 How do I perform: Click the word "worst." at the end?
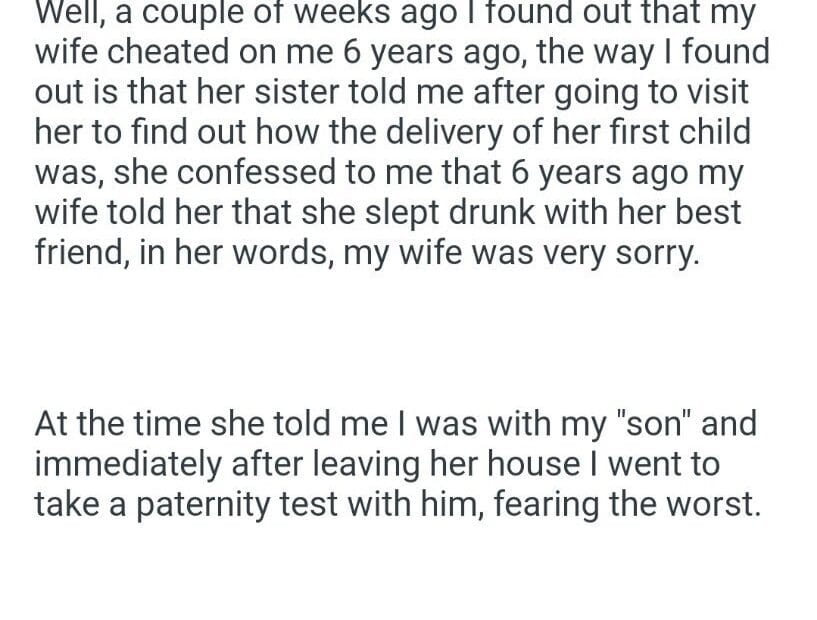coord(714,504)
